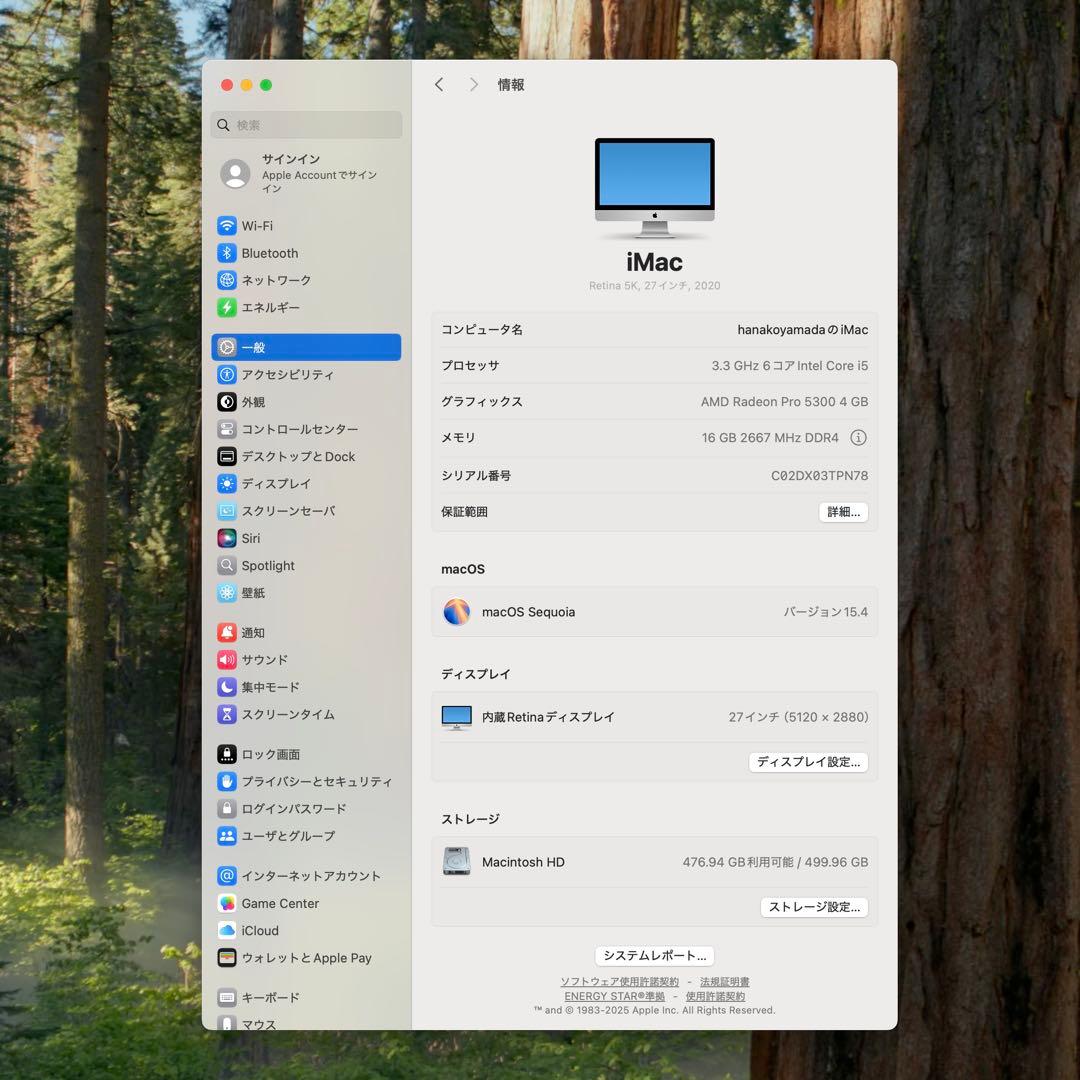Screen dimensions: 1080x1080
Task: Open iCloud settings in sidebar
Action: coord(259,930)
